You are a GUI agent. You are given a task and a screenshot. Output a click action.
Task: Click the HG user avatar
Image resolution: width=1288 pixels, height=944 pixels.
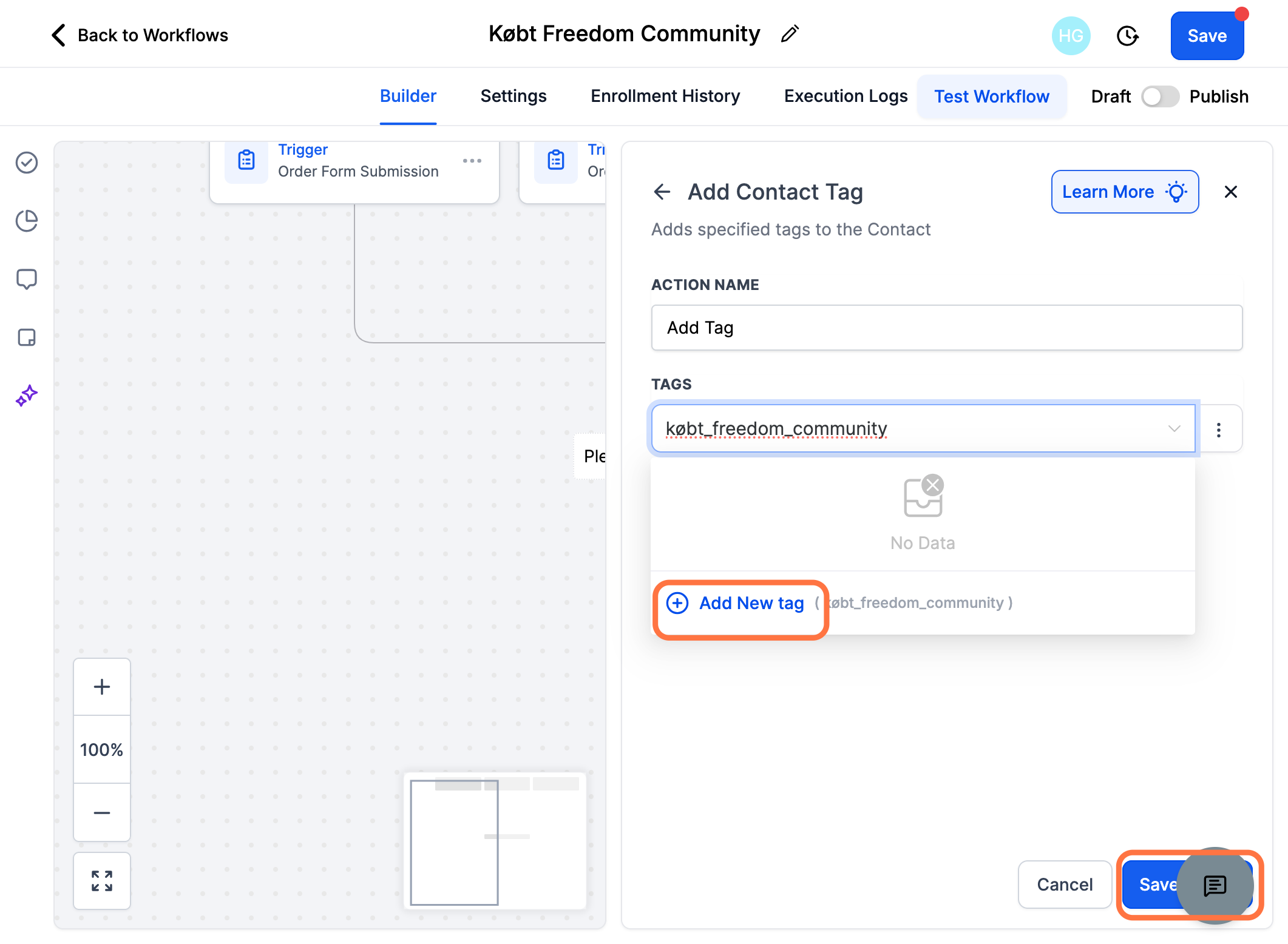point(1071,36)
